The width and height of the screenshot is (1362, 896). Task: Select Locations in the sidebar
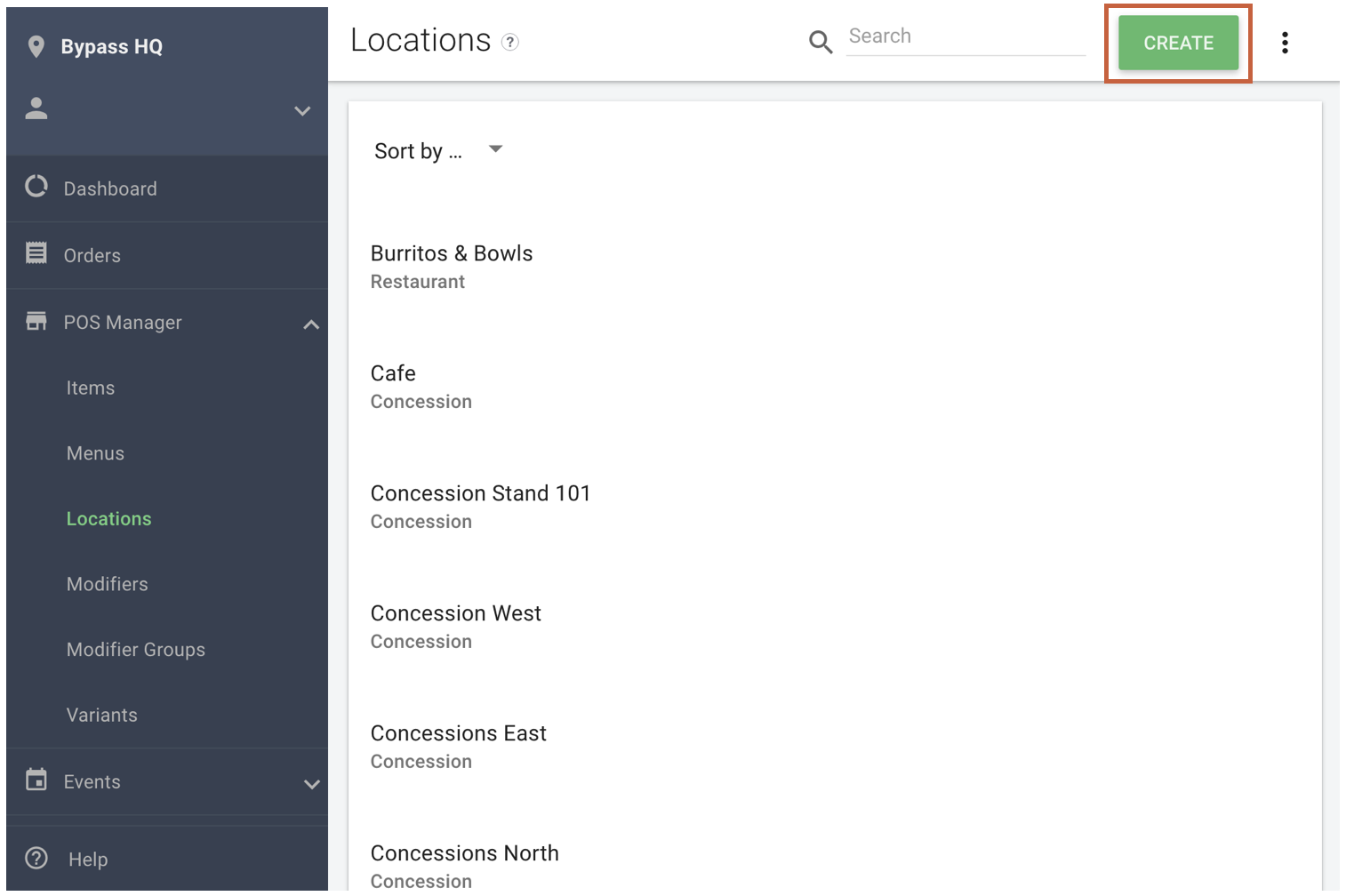pyautogui.click(x=108, y=518)
